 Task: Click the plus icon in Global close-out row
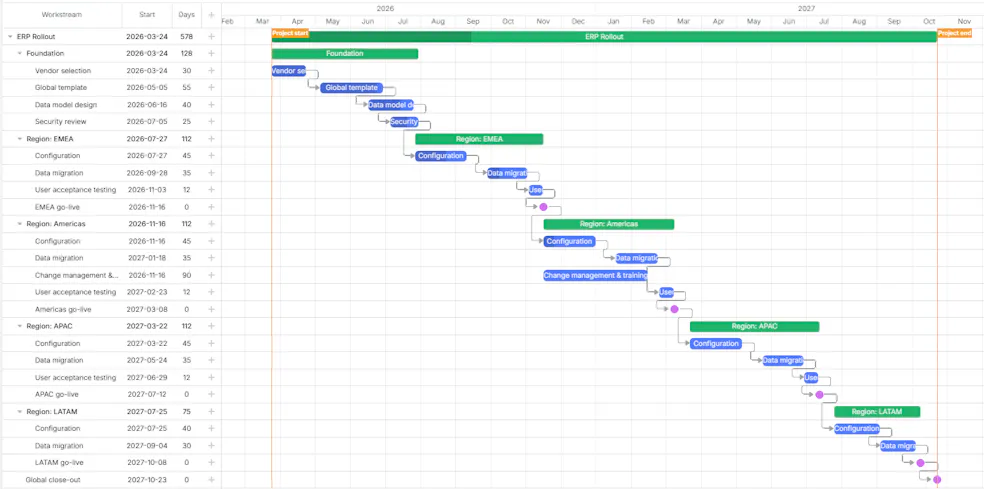tap(211, 480)
